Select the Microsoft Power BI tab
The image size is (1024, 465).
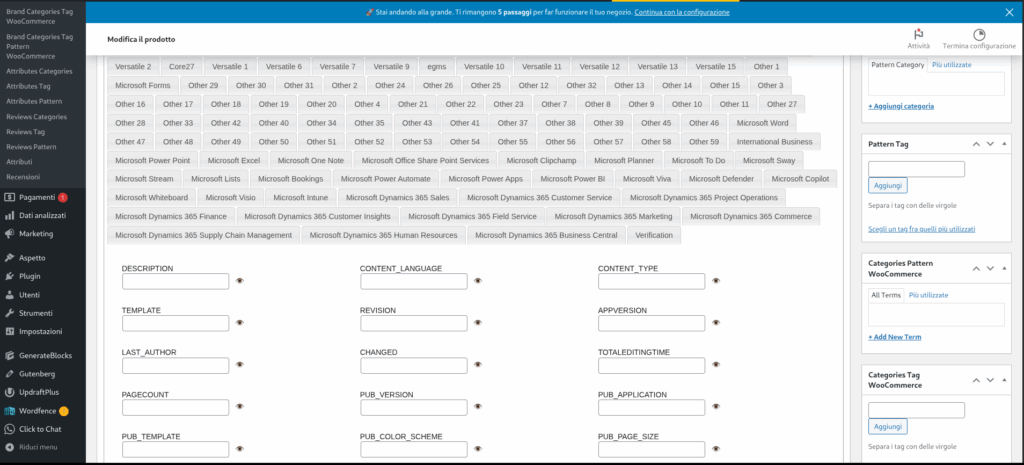pyautogui.click(x=573, y=179)
